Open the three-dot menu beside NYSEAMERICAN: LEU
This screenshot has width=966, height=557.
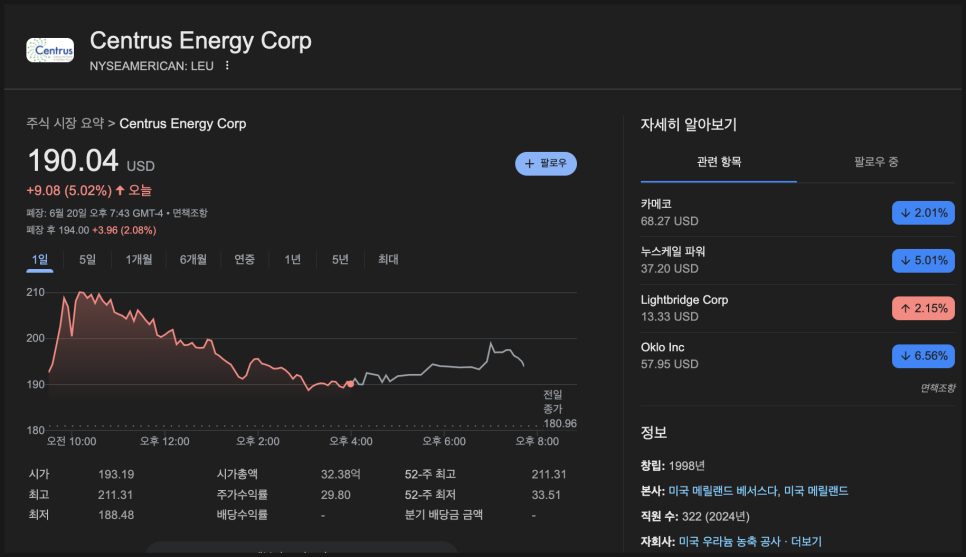(227, 65)
